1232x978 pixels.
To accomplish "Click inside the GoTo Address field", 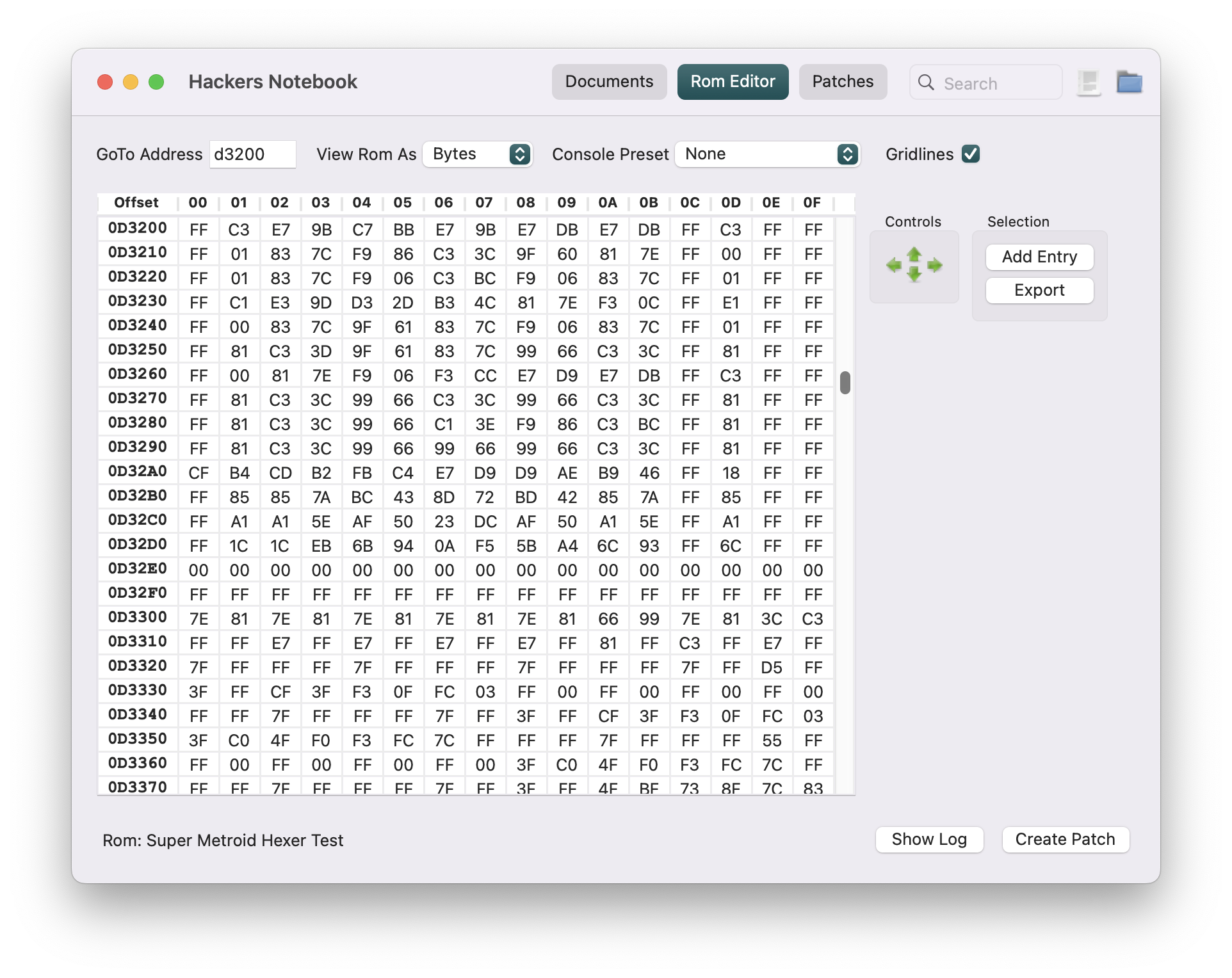I will tap(252, 154).
